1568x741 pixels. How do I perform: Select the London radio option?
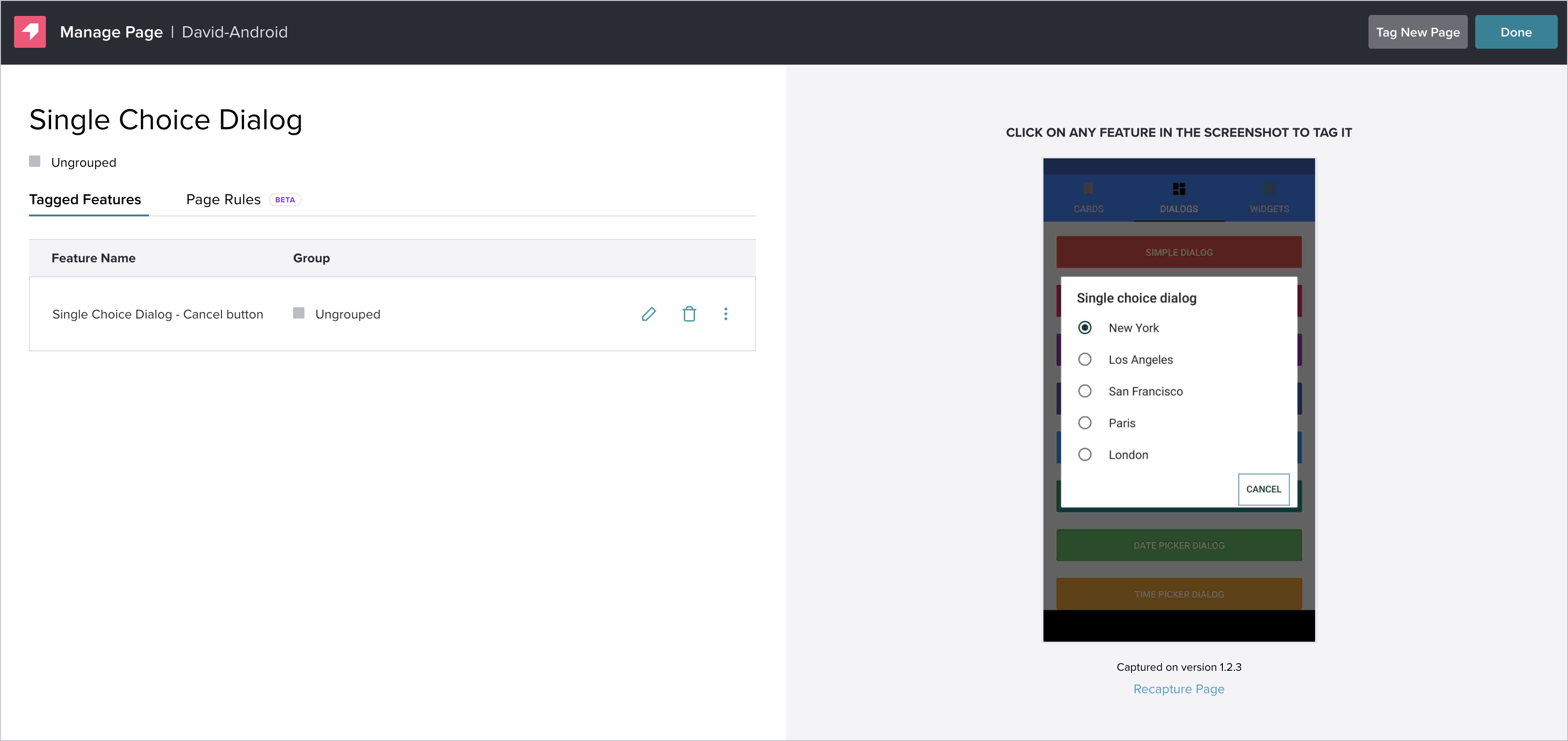click(x=1085, y=454)
